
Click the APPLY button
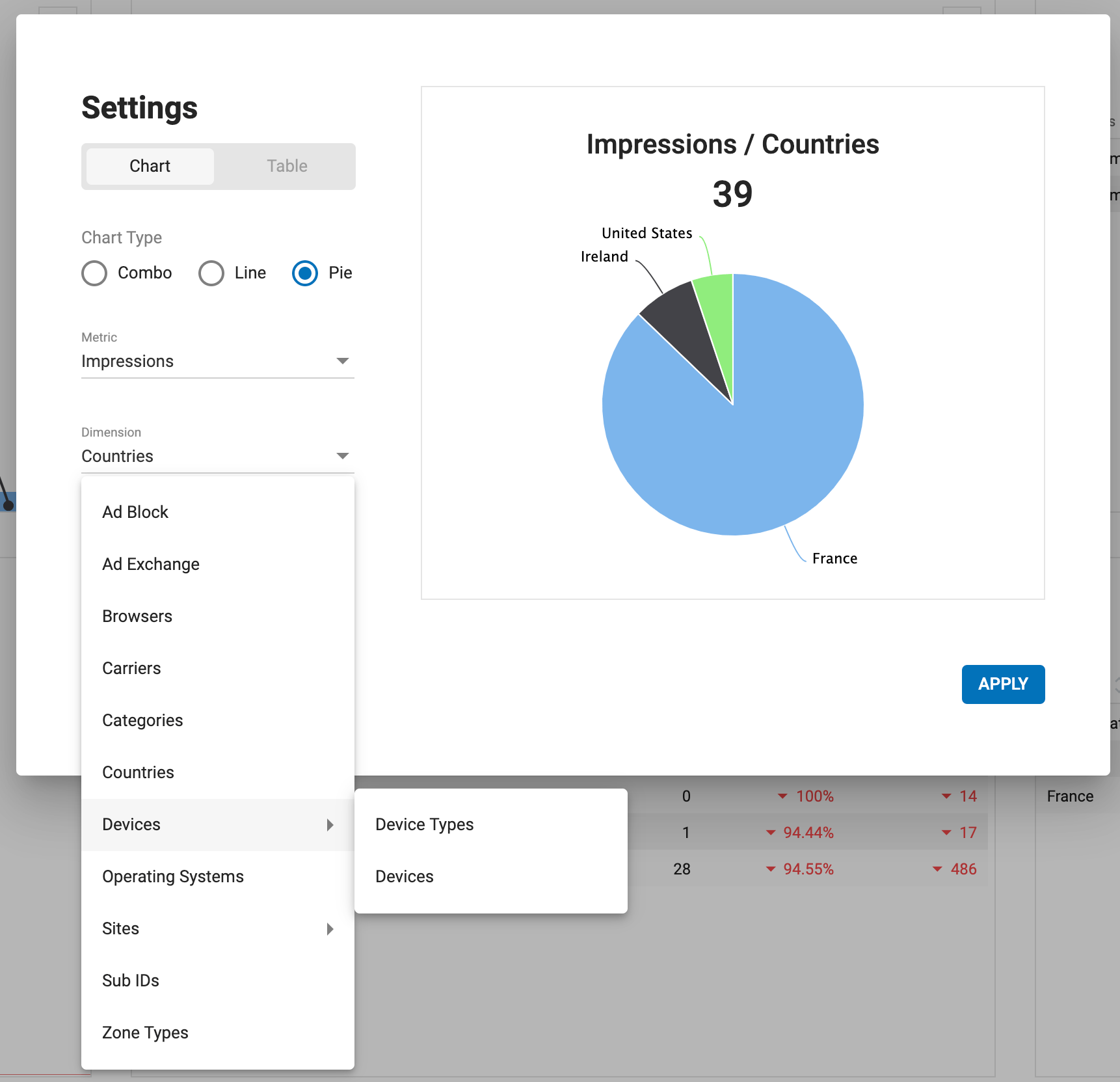click(1002, 684)
